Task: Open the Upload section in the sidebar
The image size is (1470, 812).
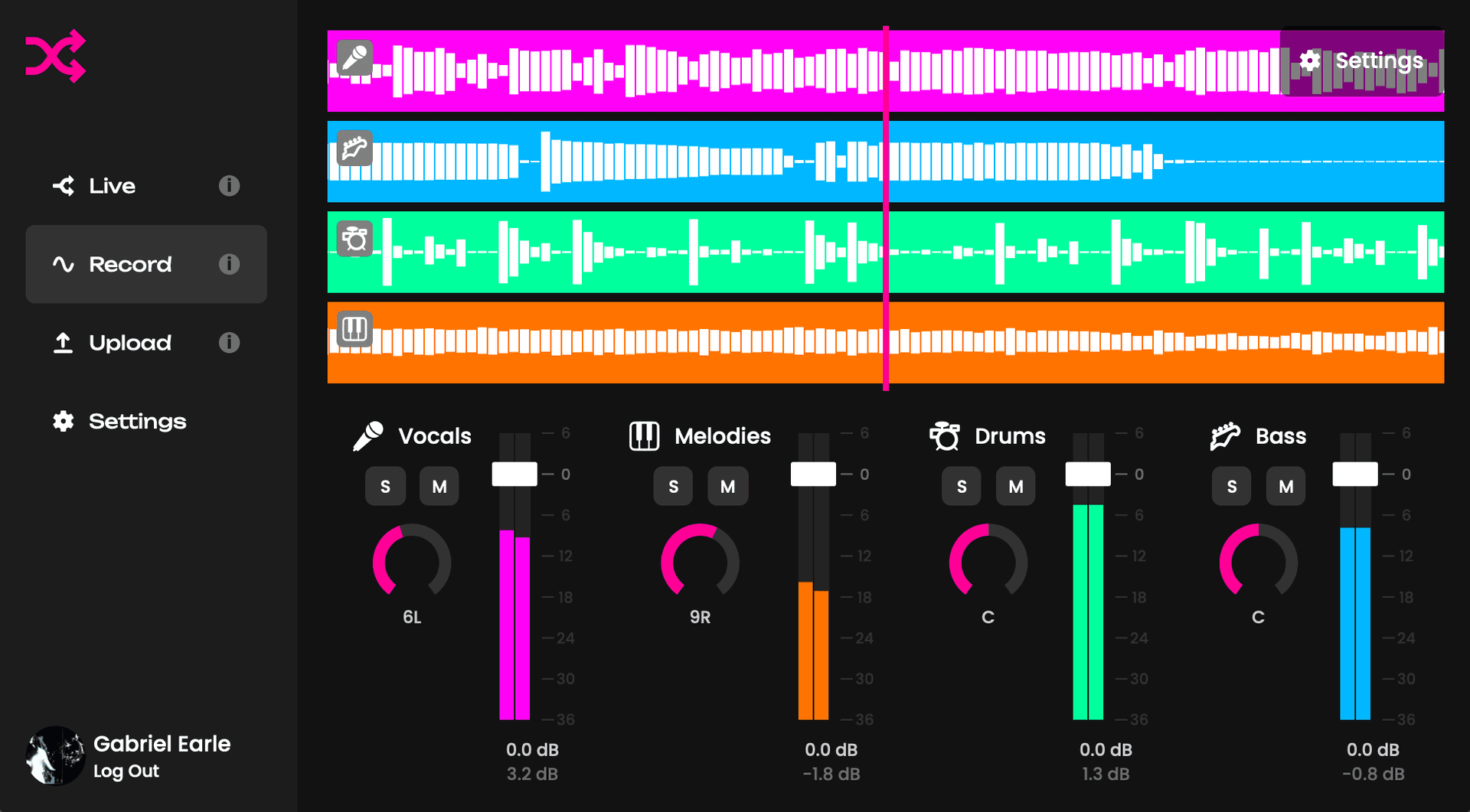Action: [x=130, y=343]
